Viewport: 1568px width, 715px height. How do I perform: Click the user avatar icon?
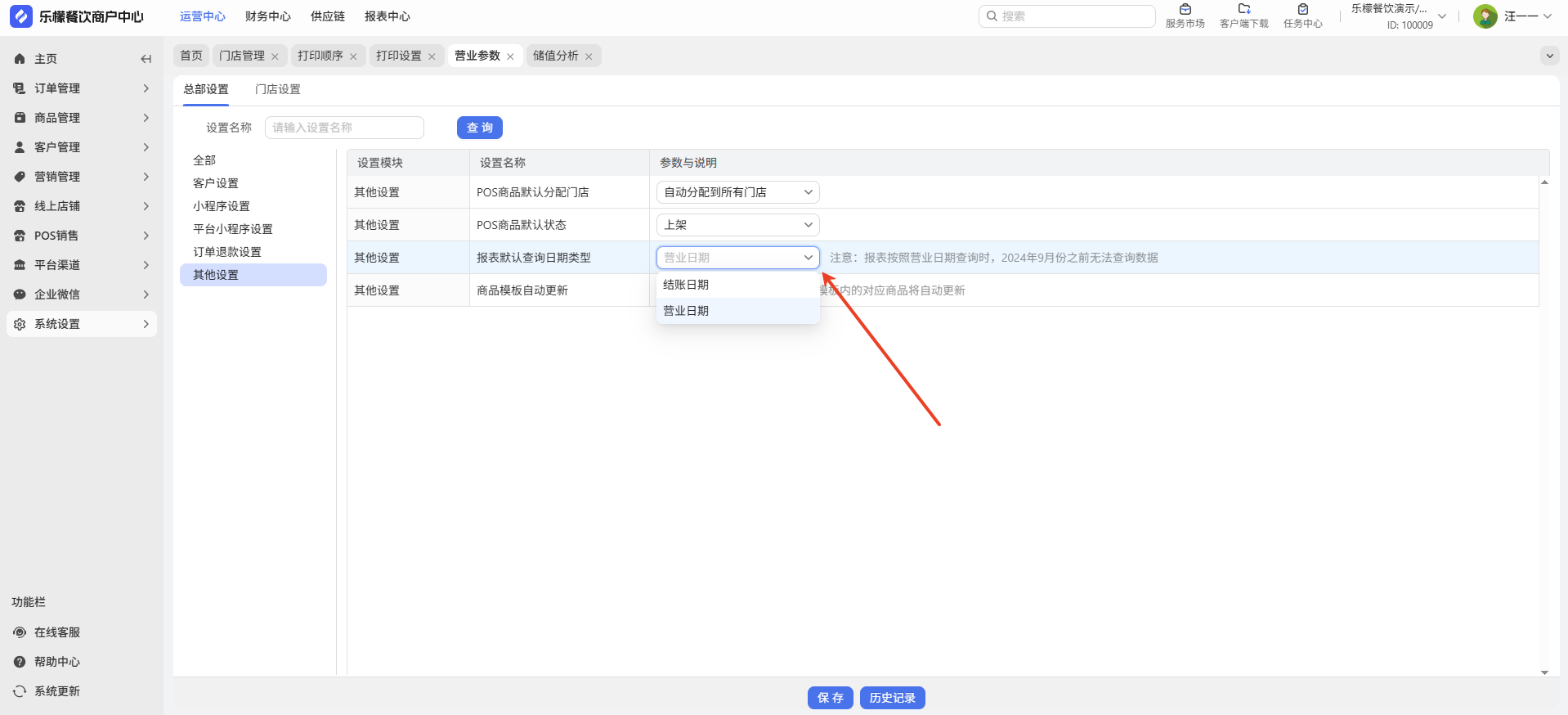tap(1485, 16)
